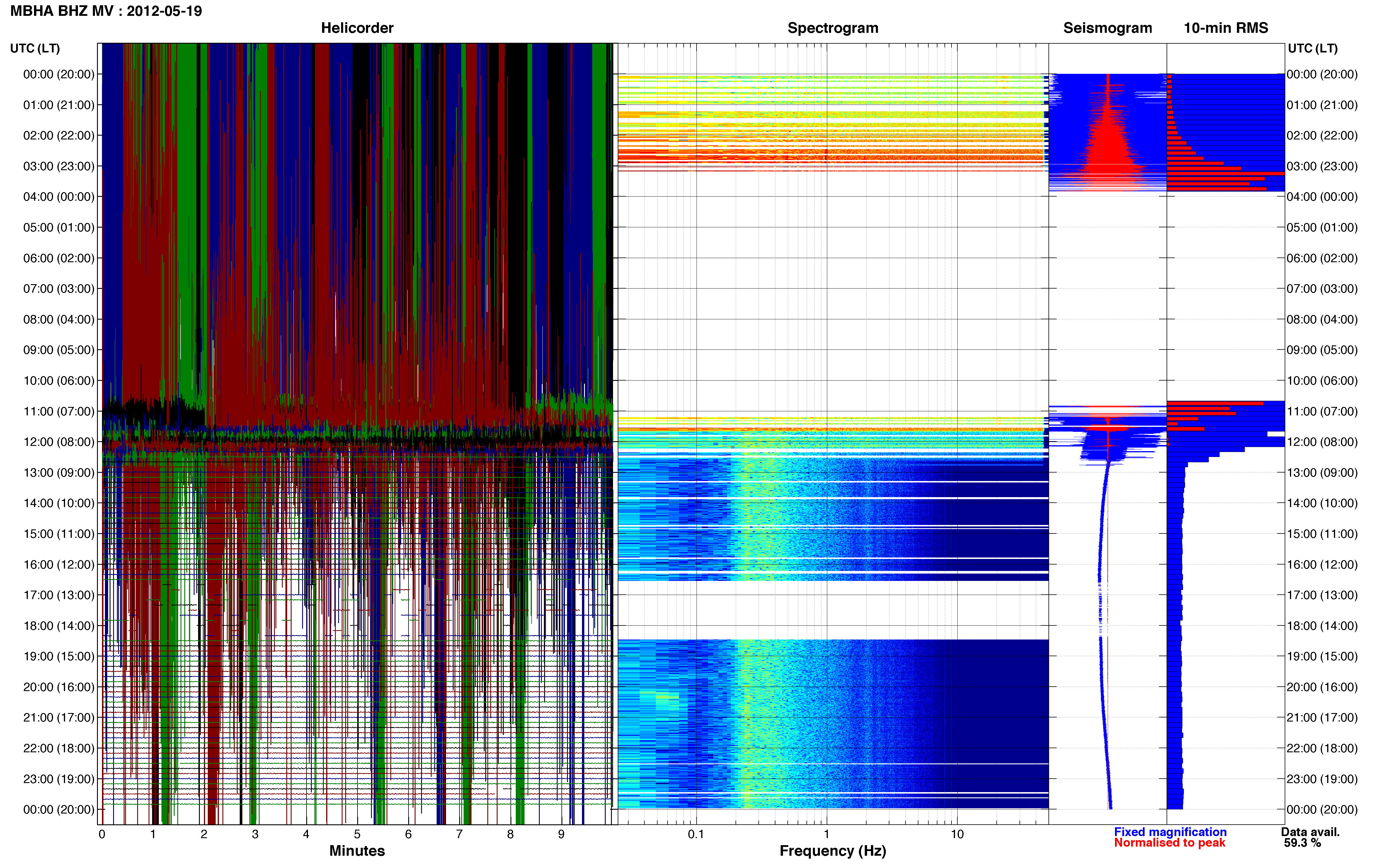Click left axis label '17:00 (13:00)'
The height and width of the screenshot is (868, 1389).
click(59, 595)
